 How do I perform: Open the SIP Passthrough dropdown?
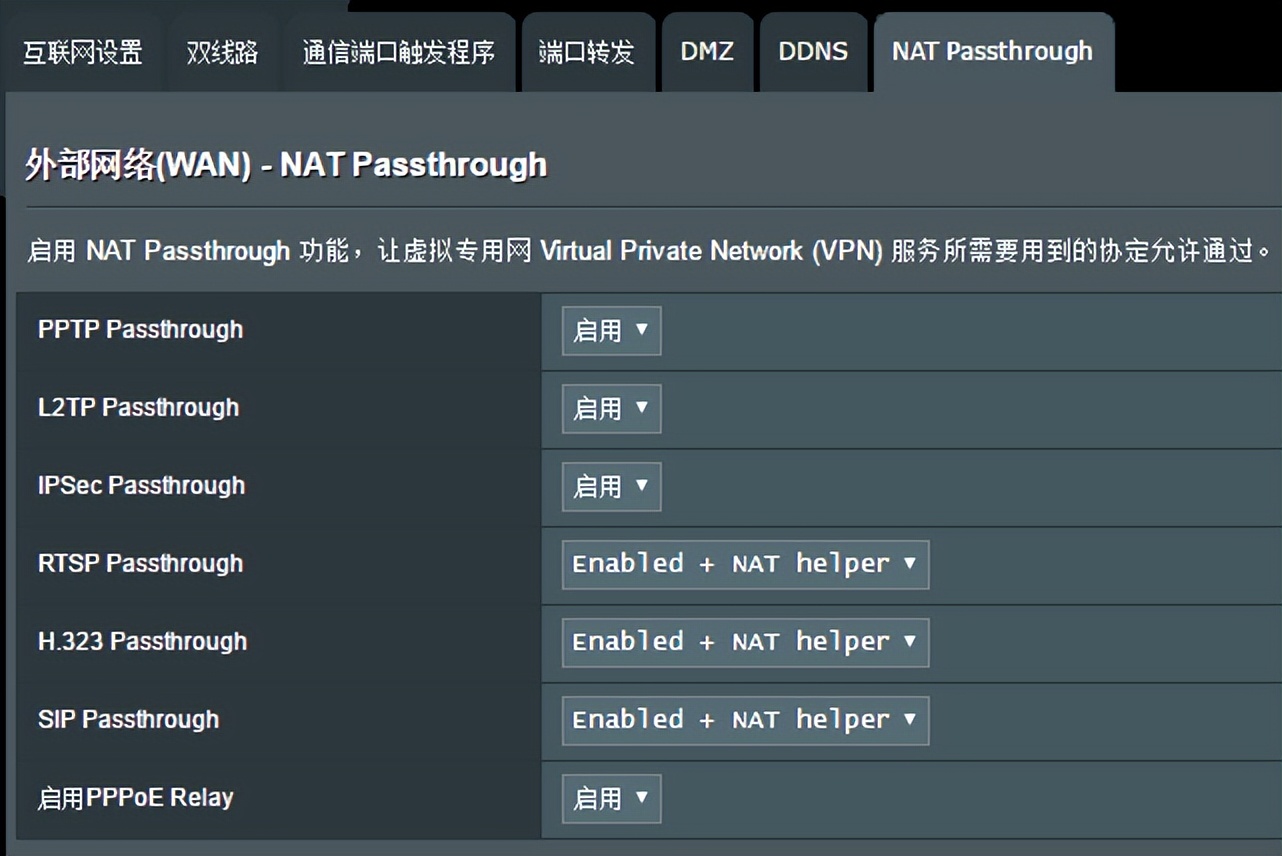coord(745,721)
